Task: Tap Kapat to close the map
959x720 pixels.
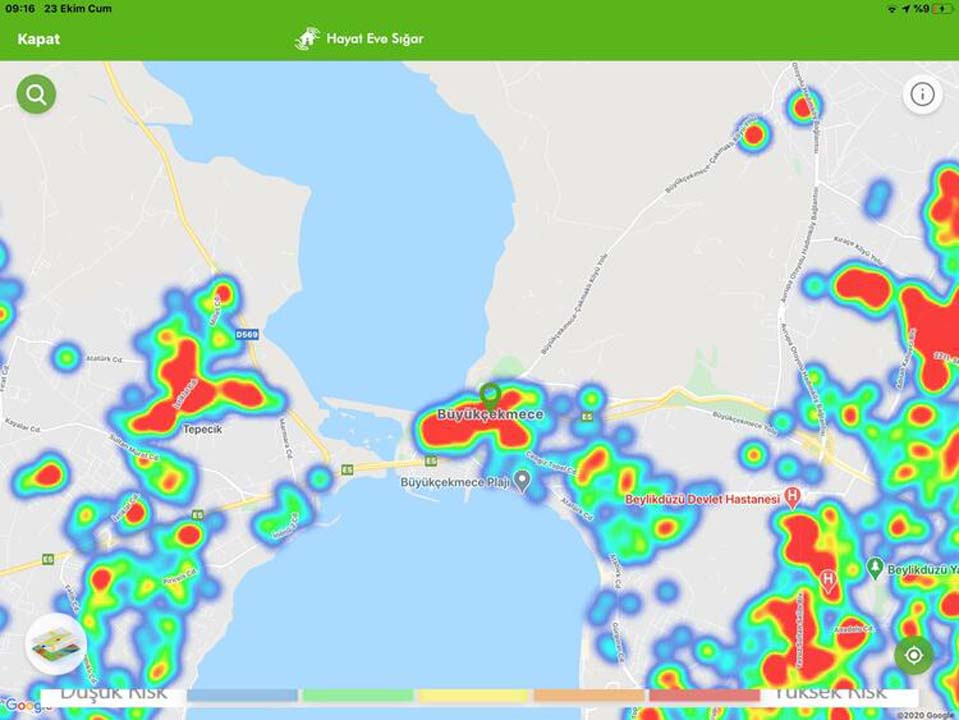Action: click(39, 39)
